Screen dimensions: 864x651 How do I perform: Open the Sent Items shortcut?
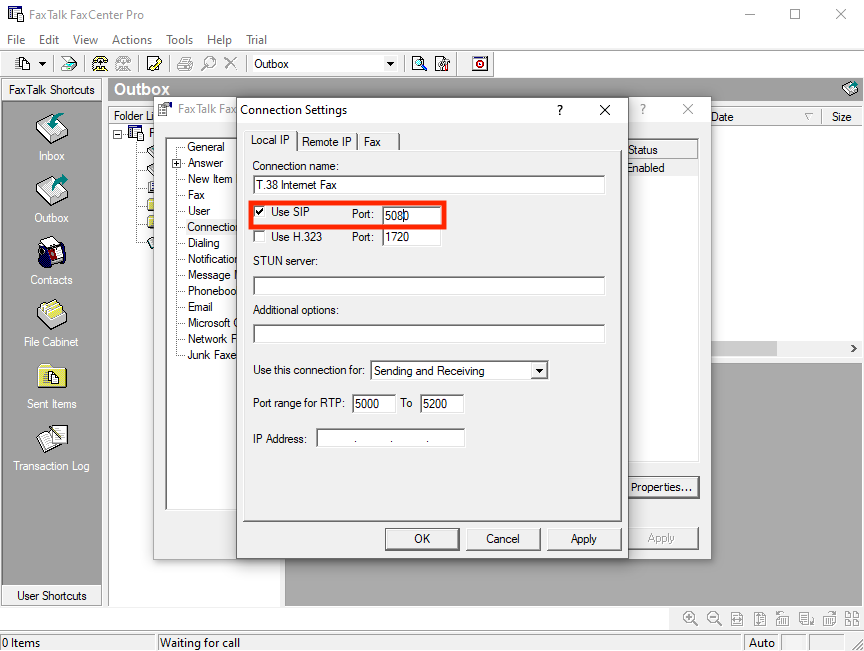click(52, 385)
